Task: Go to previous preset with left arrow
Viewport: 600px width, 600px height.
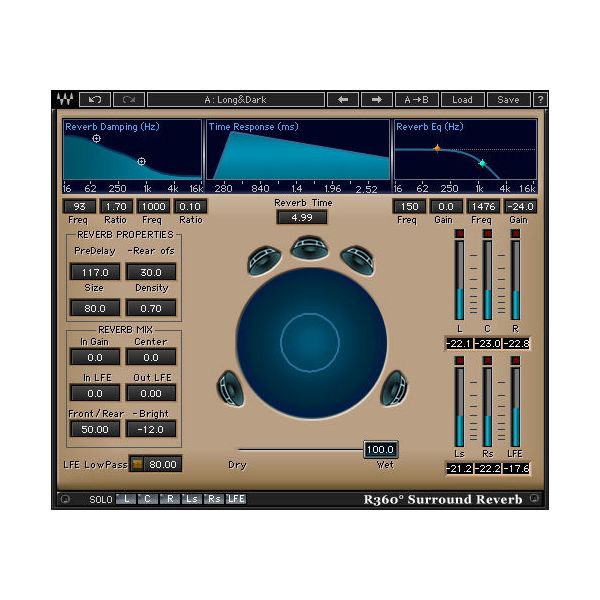Action: coord(343,99)
